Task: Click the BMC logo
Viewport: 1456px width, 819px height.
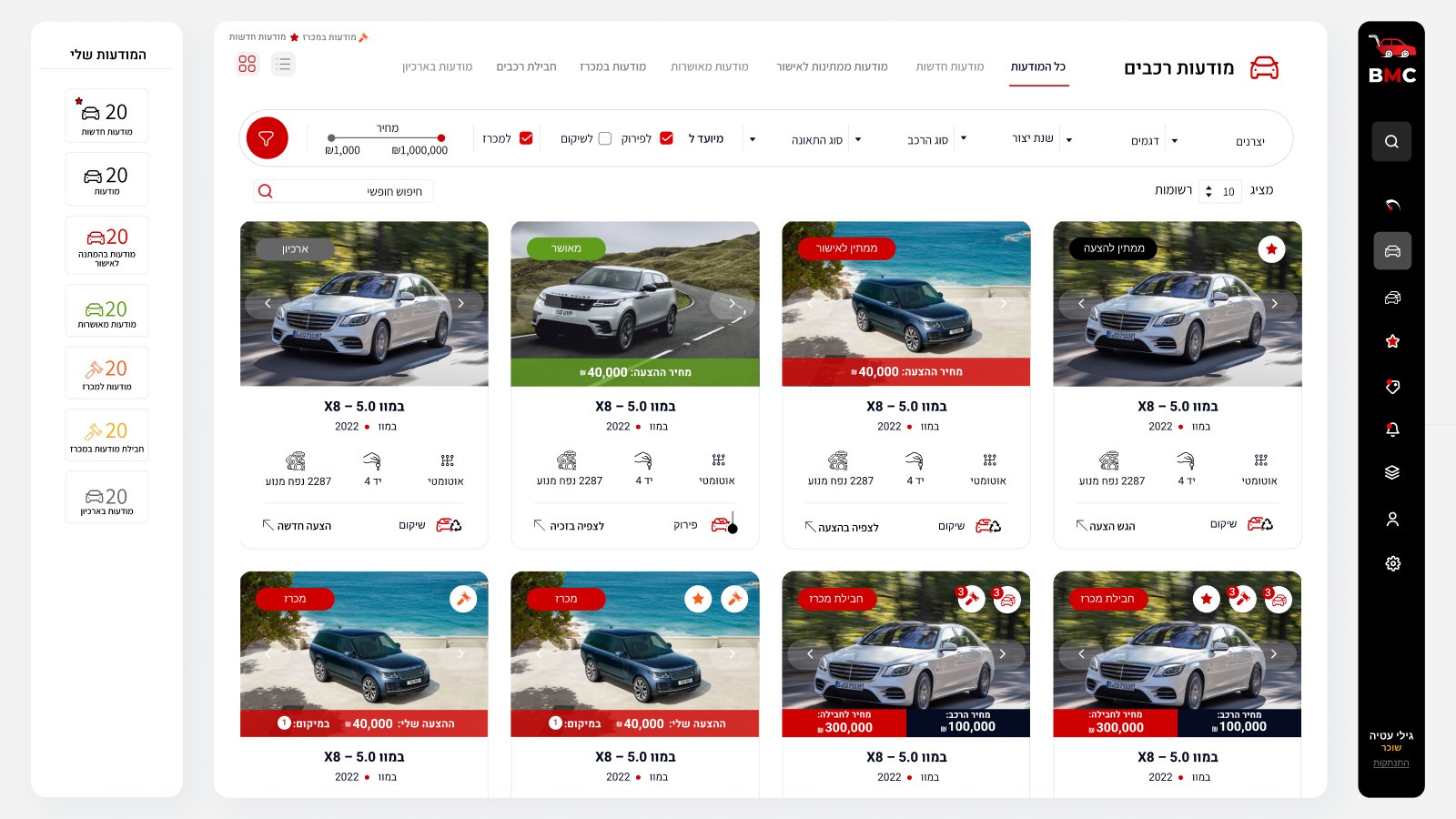Action: pyautogui.click(x=1392, y=59)
